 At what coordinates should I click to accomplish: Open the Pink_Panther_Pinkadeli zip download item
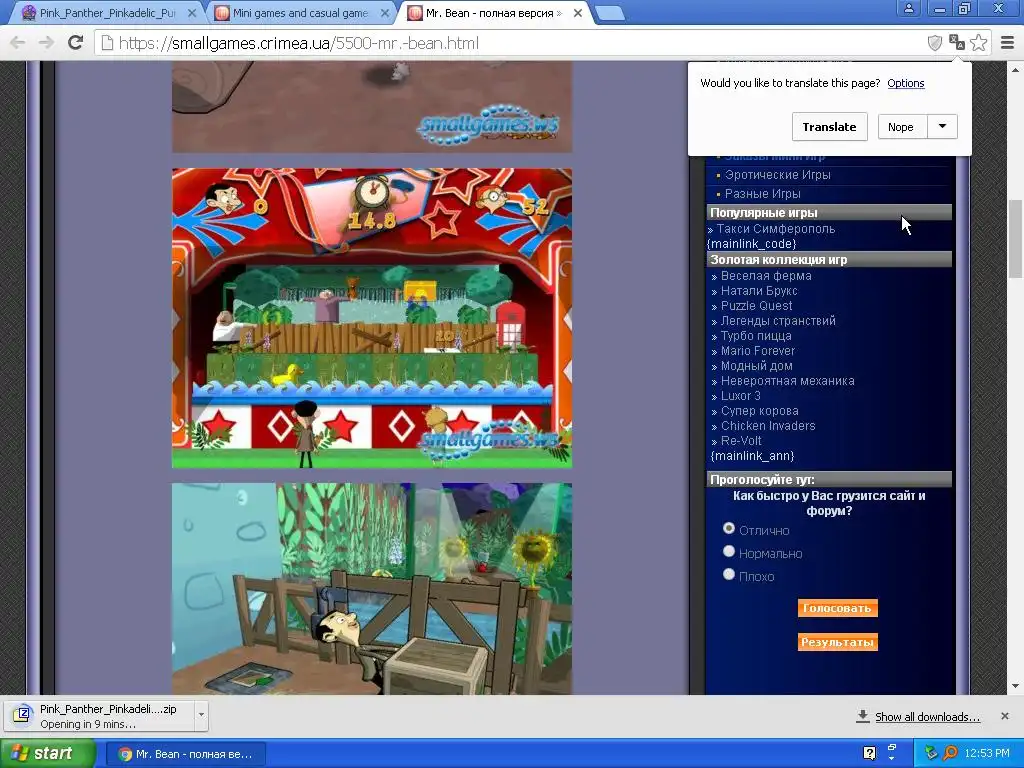point(99,716)
